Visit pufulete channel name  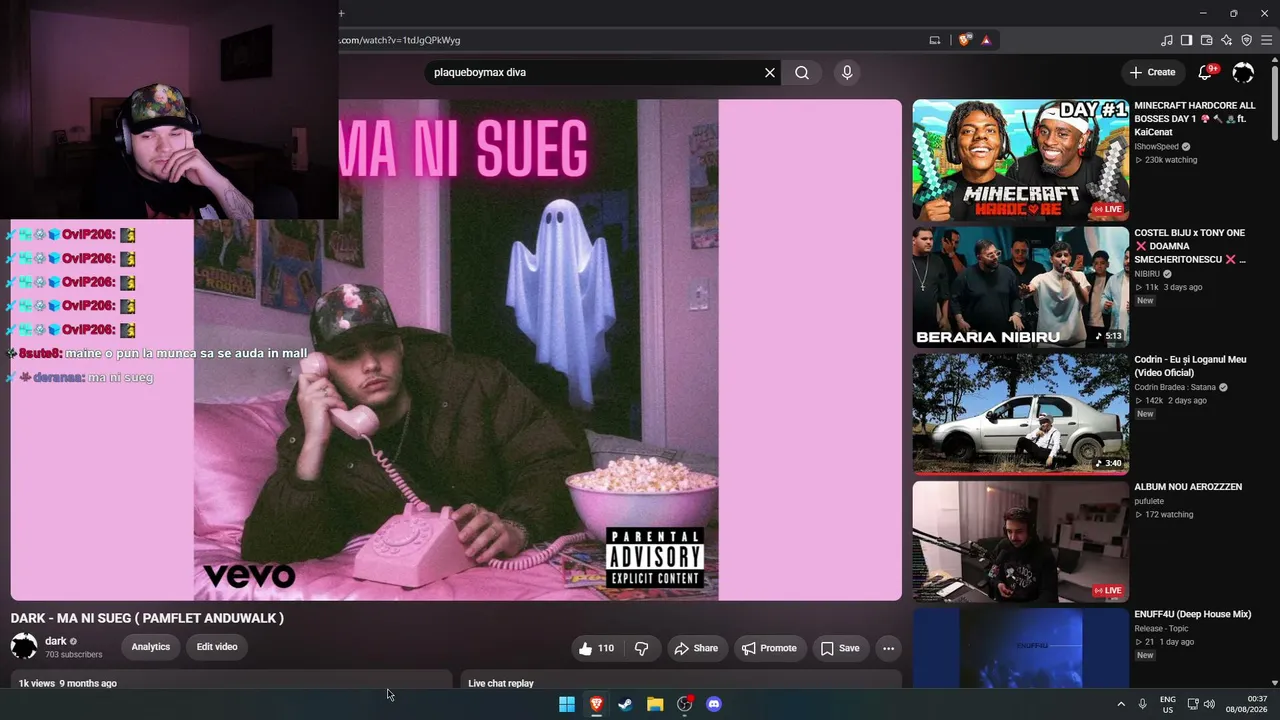pyautogui.click(x=1149, y=501)
